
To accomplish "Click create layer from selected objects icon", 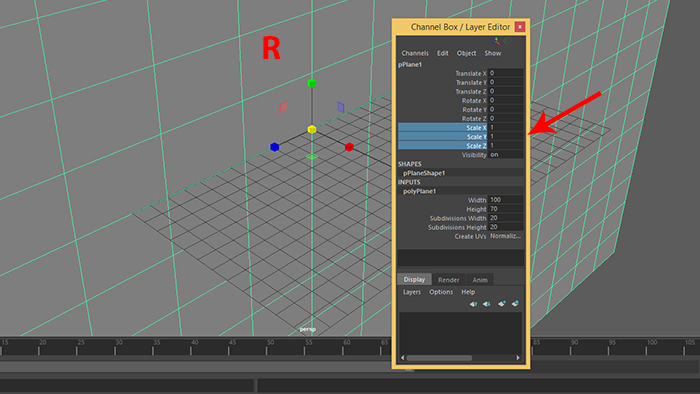I will pyautogui.click(x=515, y=304).
